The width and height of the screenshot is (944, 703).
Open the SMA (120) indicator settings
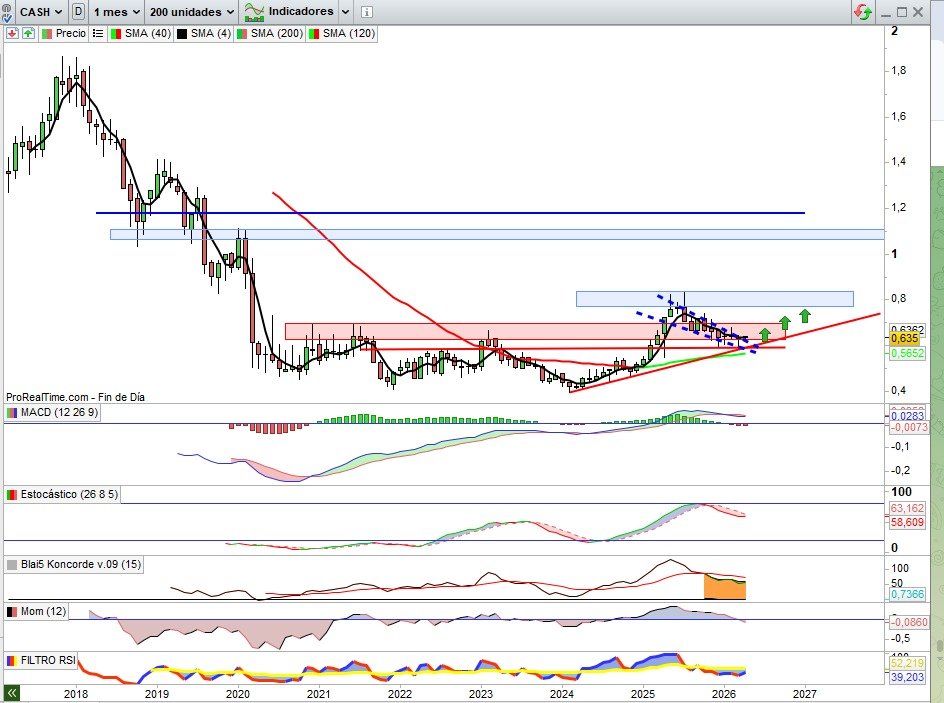point(342,34)
